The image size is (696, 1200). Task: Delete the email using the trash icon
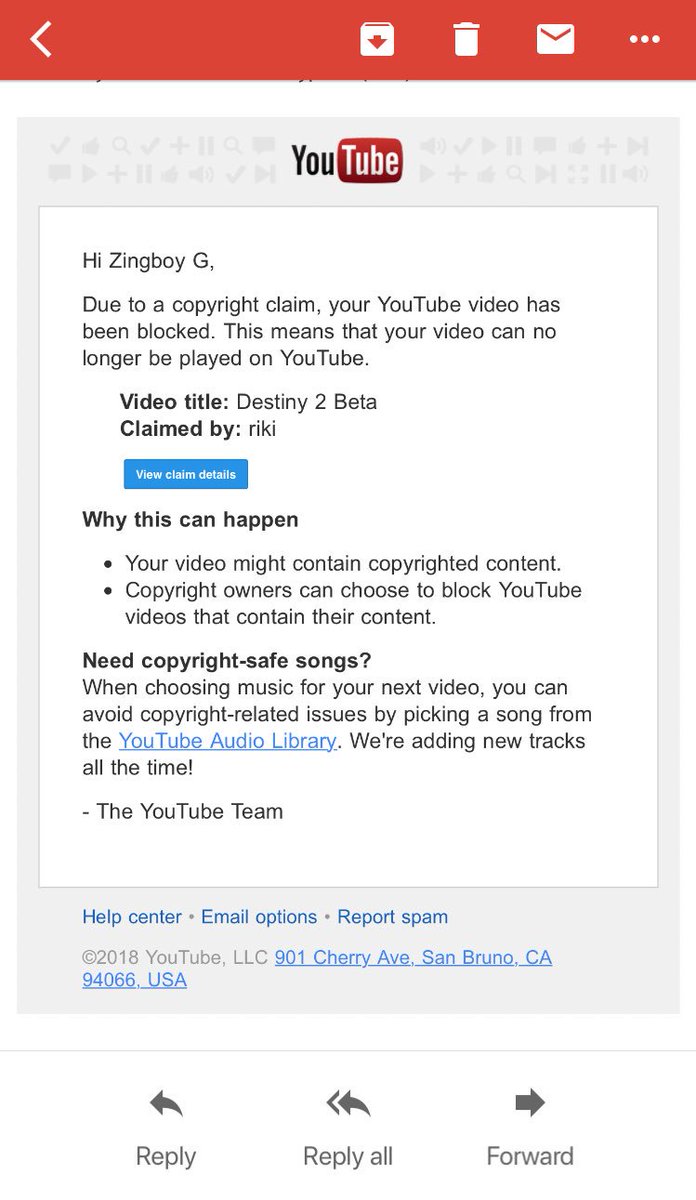(466, 39)
